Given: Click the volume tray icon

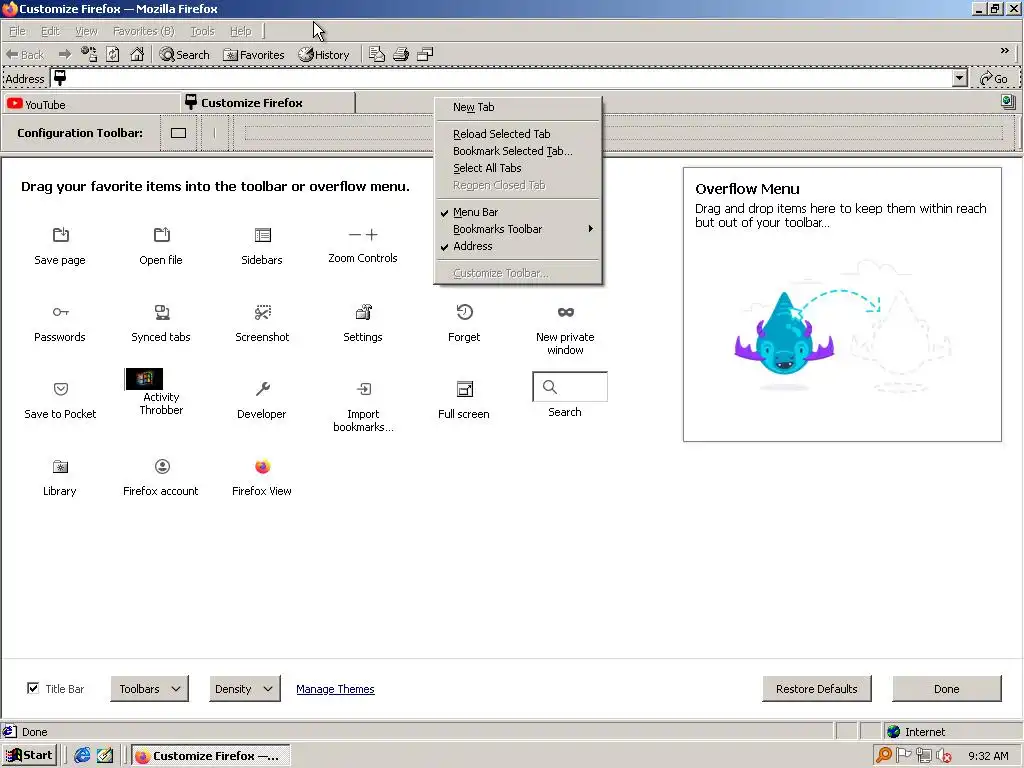Looking at the screenshot, I should [944, 756].
